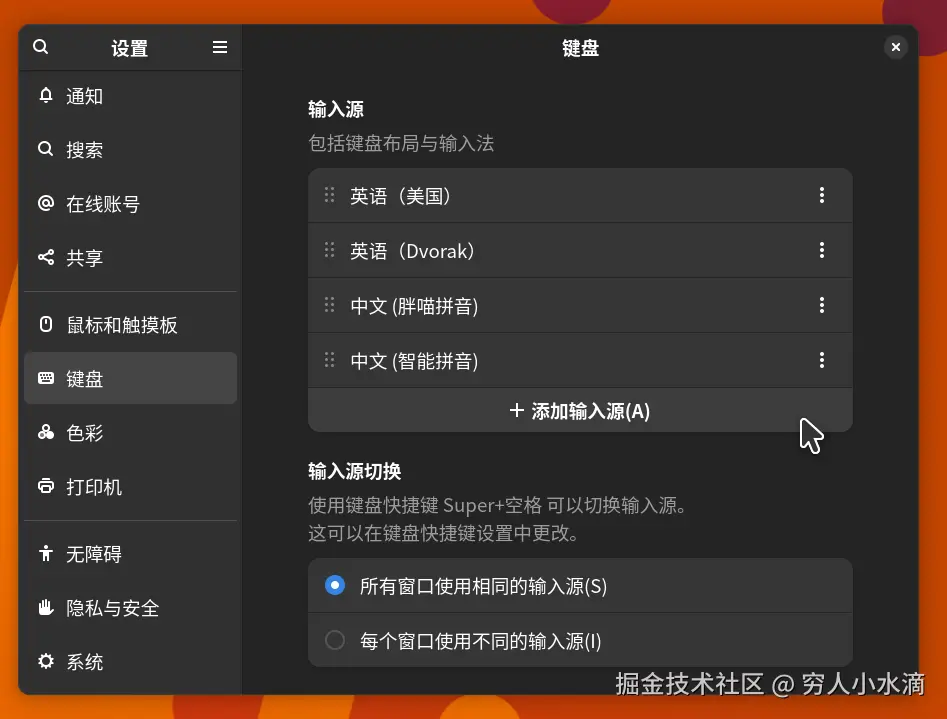Image resolution: width=947 pixels, height=719 pixels.
Task: Open the 色彩 panel
Action: 130,433
